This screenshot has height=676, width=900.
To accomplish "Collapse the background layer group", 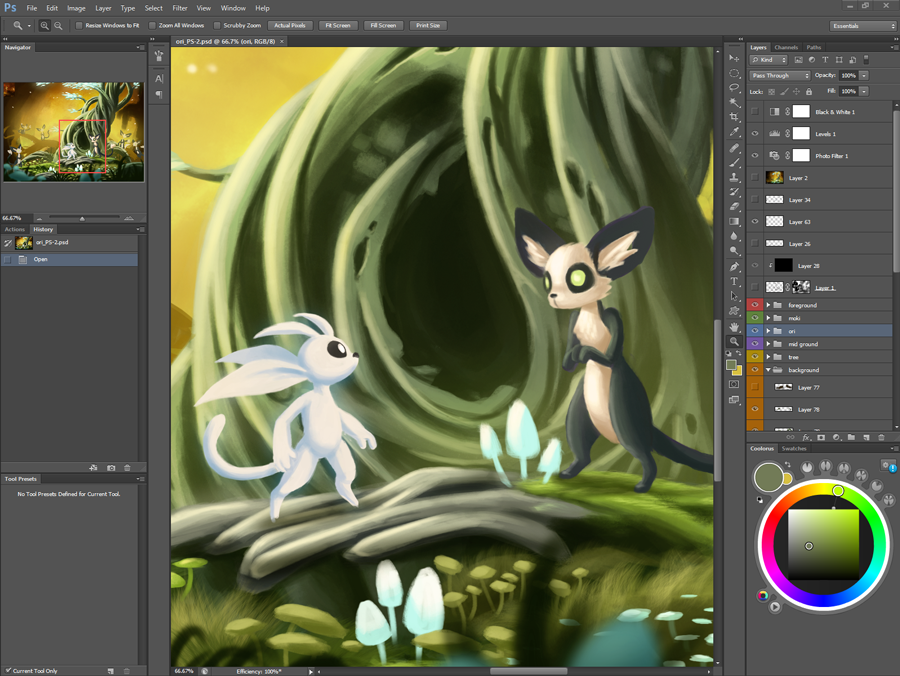I will pyautogui.click(x=768, y=370).
